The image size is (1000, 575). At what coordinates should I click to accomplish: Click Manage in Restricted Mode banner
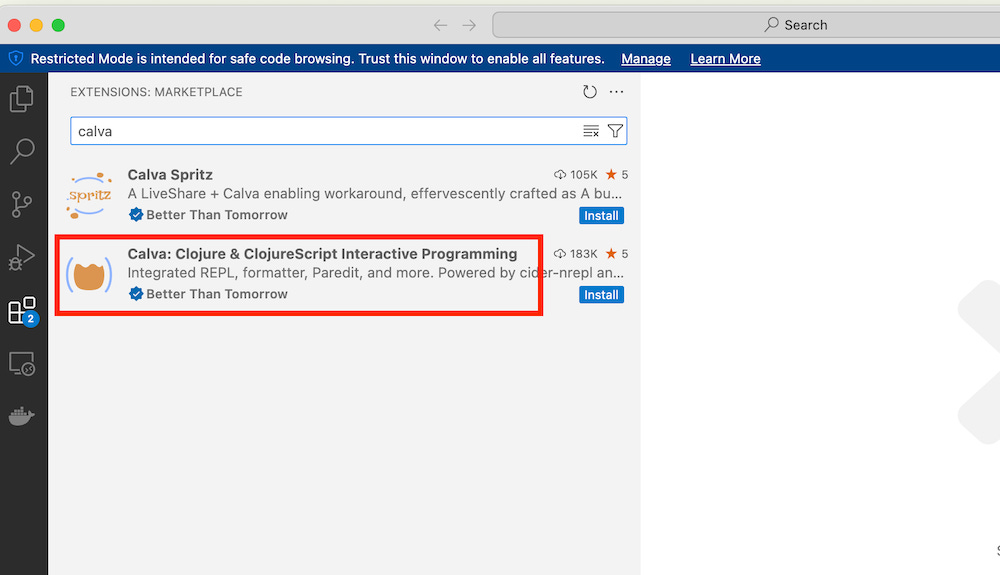coord(645,59)
